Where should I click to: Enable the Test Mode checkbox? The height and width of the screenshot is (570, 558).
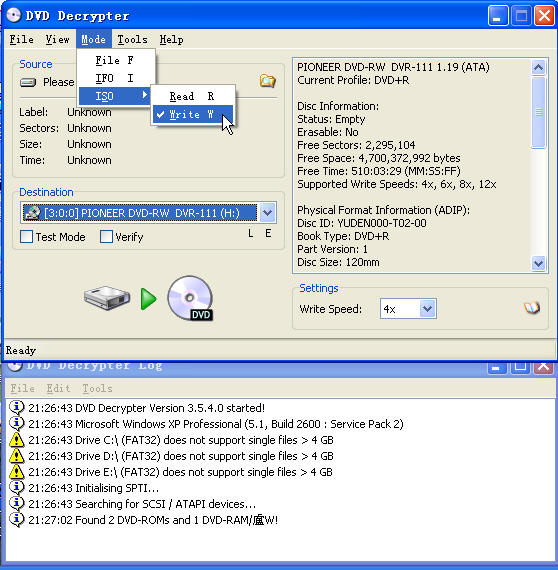(x=27, y=237)
